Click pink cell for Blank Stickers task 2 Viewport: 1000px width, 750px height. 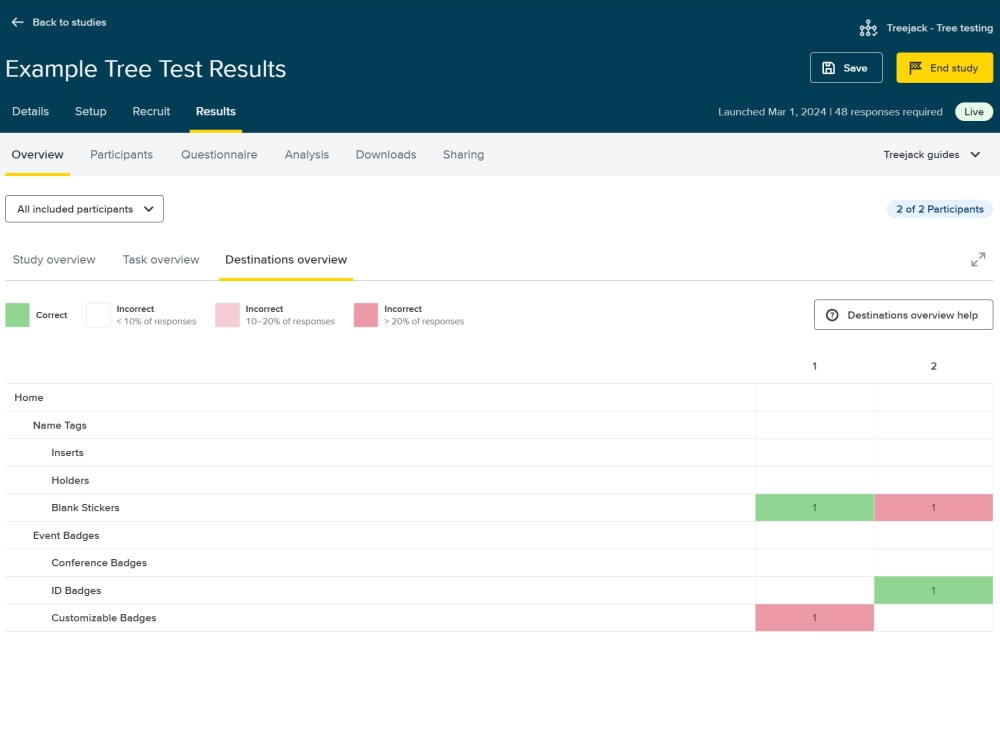[x=933, y=508]
